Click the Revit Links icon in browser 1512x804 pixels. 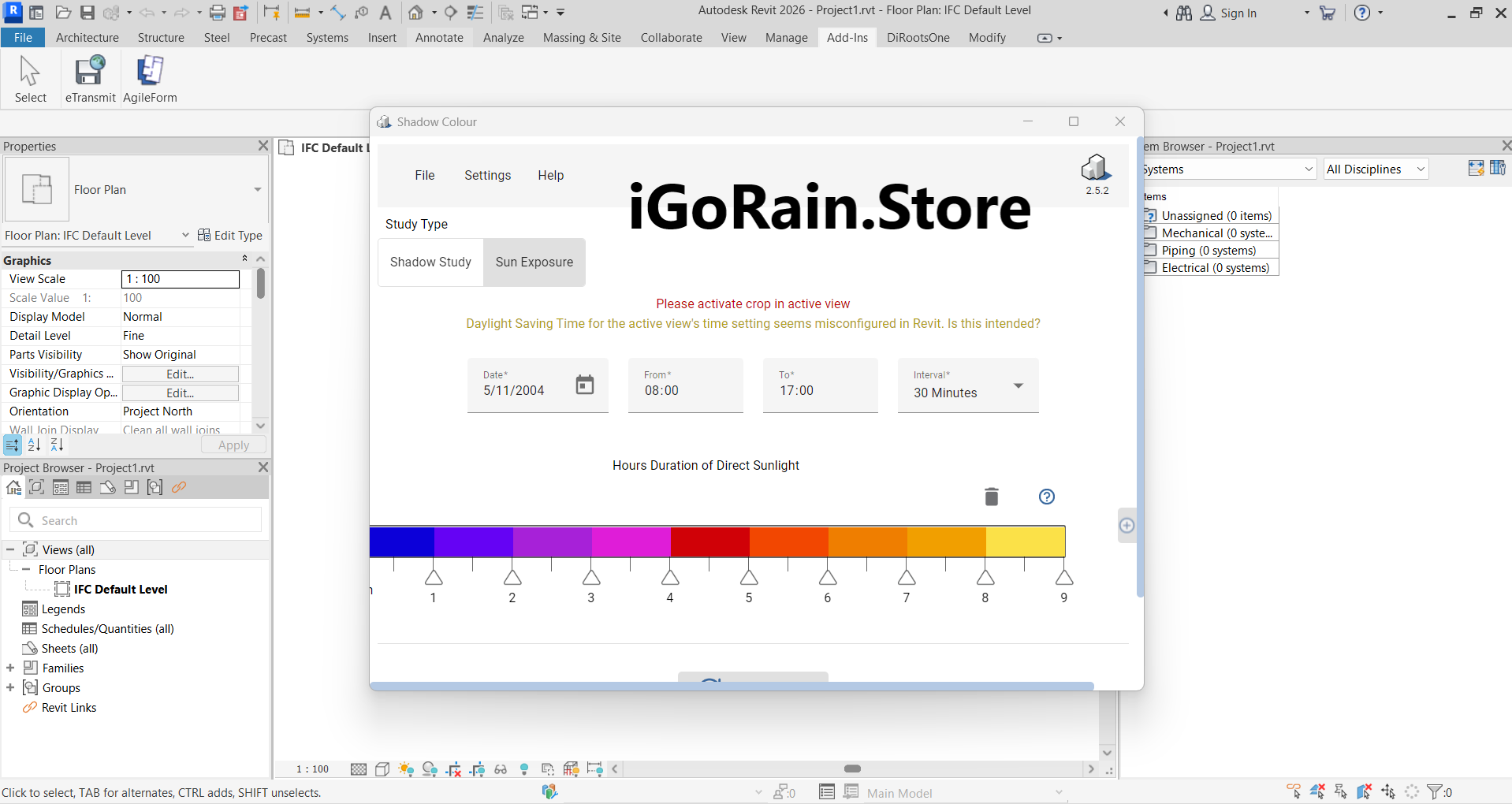(30, 708)
